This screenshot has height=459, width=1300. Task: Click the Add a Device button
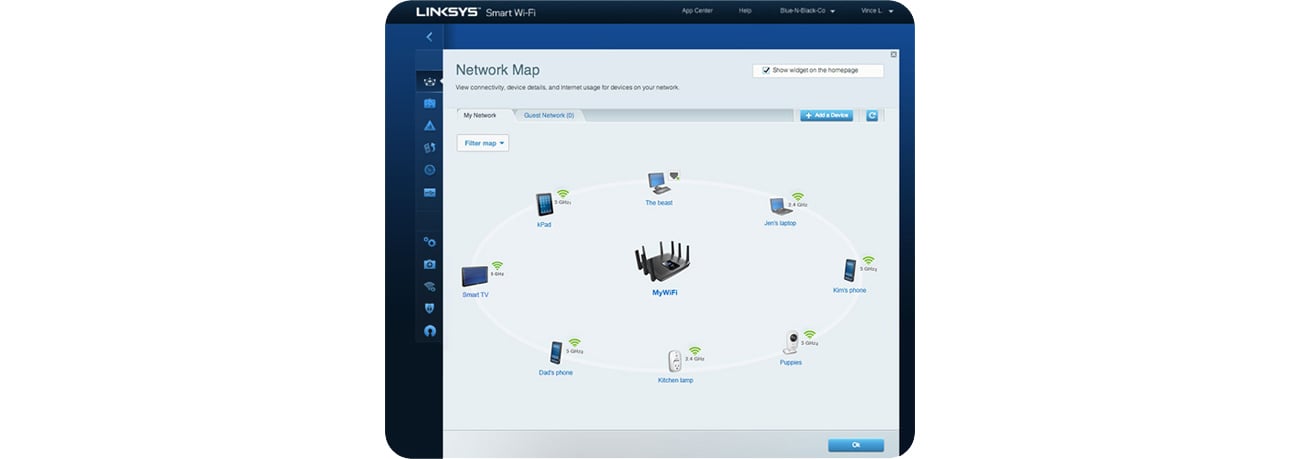click(827, 116)
